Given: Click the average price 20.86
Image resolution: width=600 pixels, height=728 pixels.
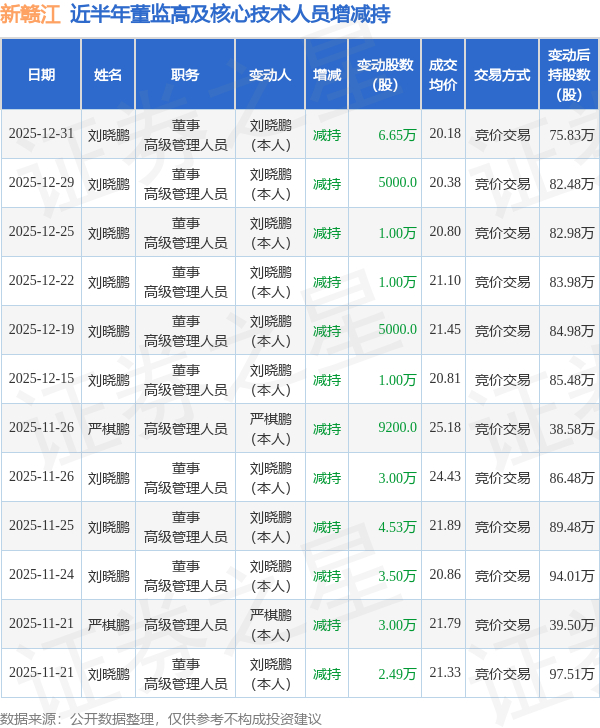Looking at the screenshot, I should [445, 575].
